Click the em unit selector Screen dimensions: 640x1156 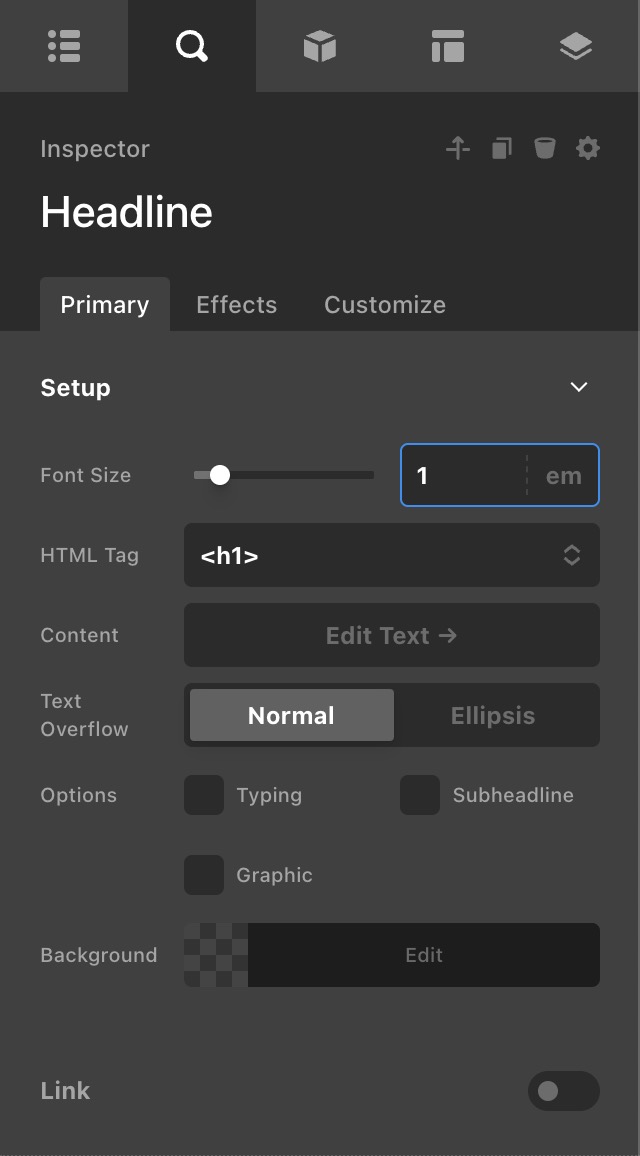coord(563,475)
